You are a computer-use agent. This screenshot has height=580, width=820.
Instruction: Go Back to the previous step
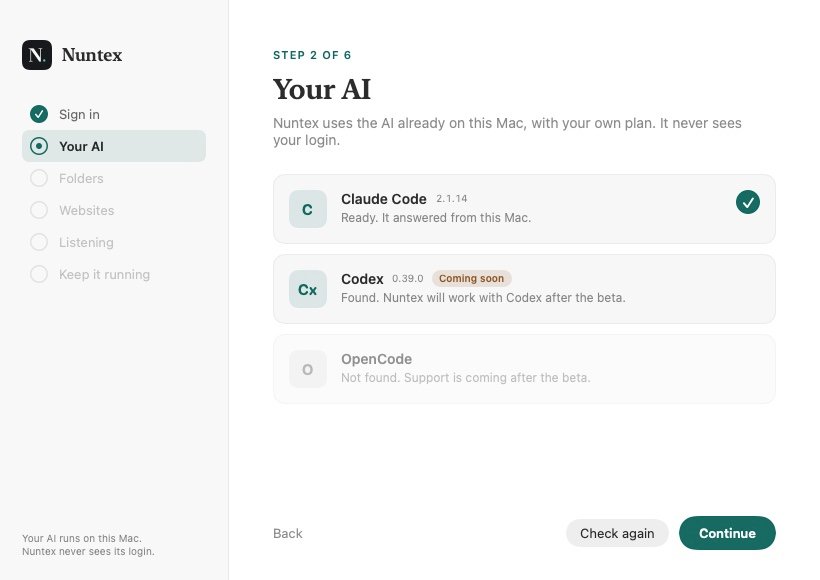288,533
